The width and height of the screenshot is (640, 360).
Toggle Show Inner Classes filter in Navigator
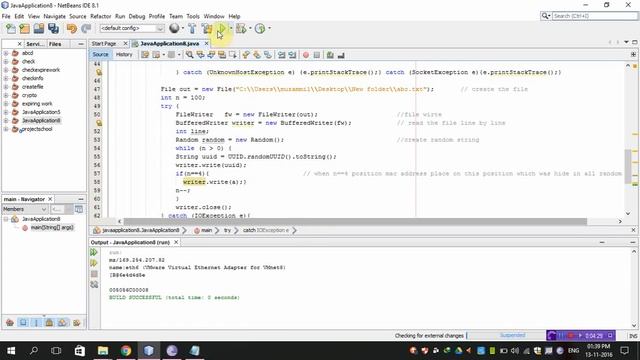tap(62, 323)
